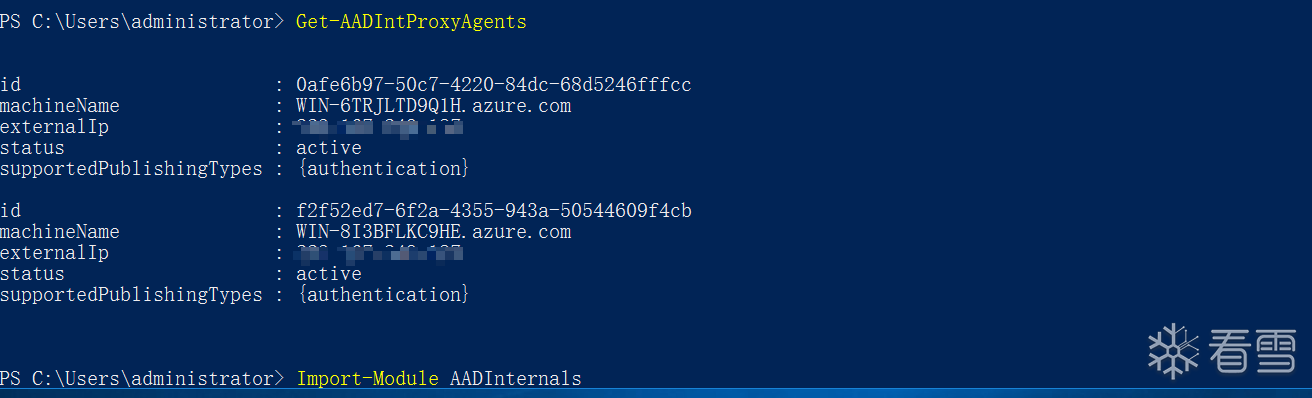Click the AADInternals module name argument
Screen dimensions: 1312x398
pos(515,378)
